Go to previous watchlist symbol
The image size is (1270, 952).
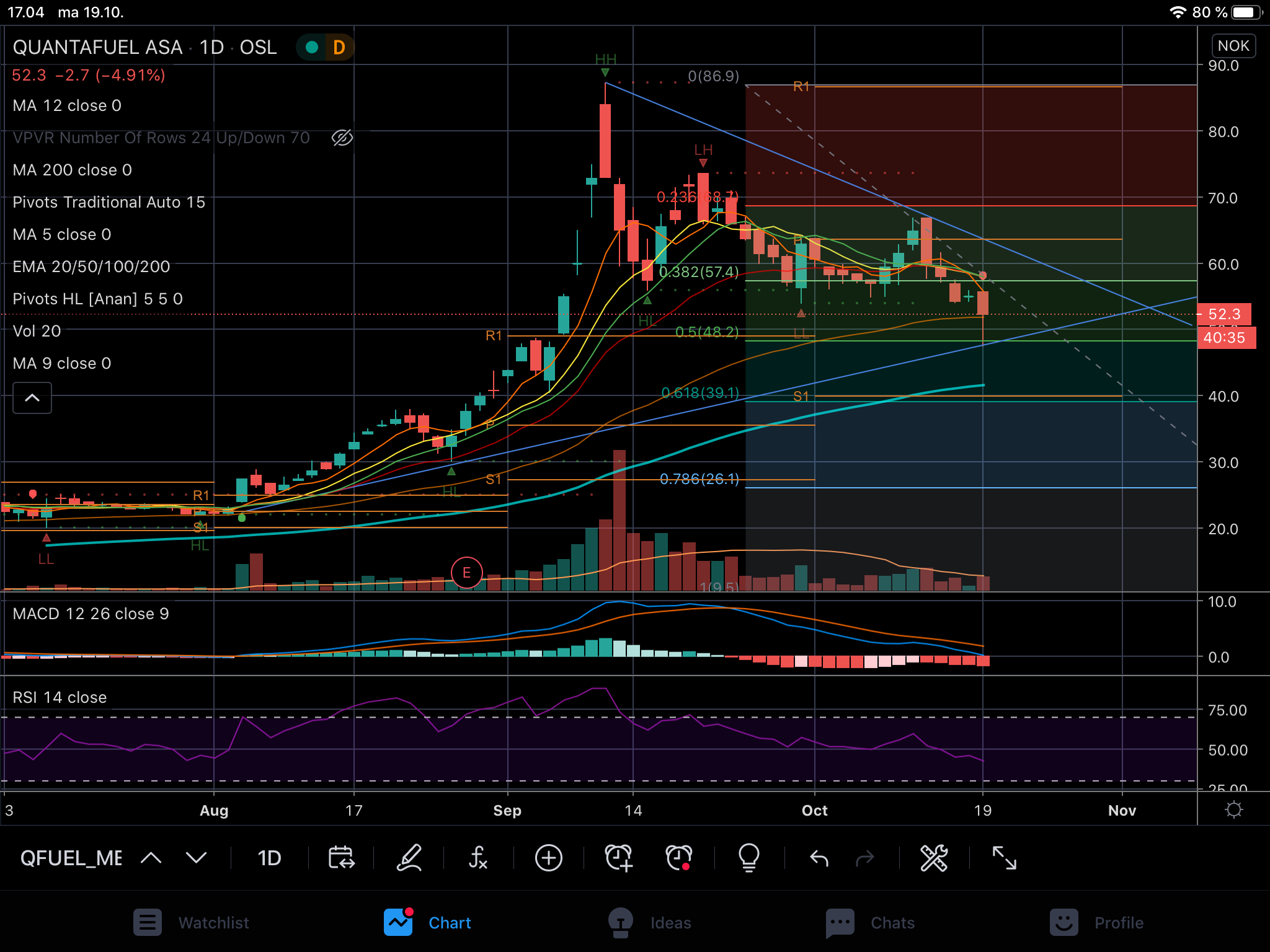151,858
